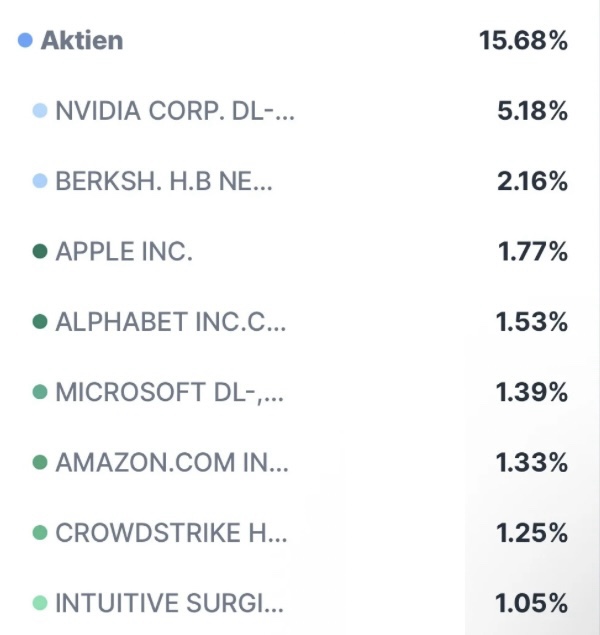Click the NVIDIA CORP. color dot

click(40, 111)
